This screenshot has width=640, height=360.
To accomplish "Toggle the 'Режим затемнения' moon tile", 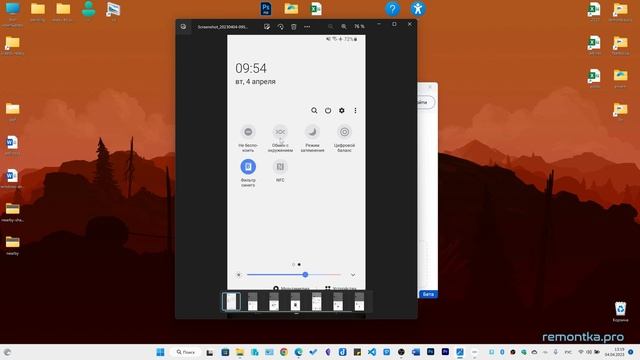I will pos(312,132).
